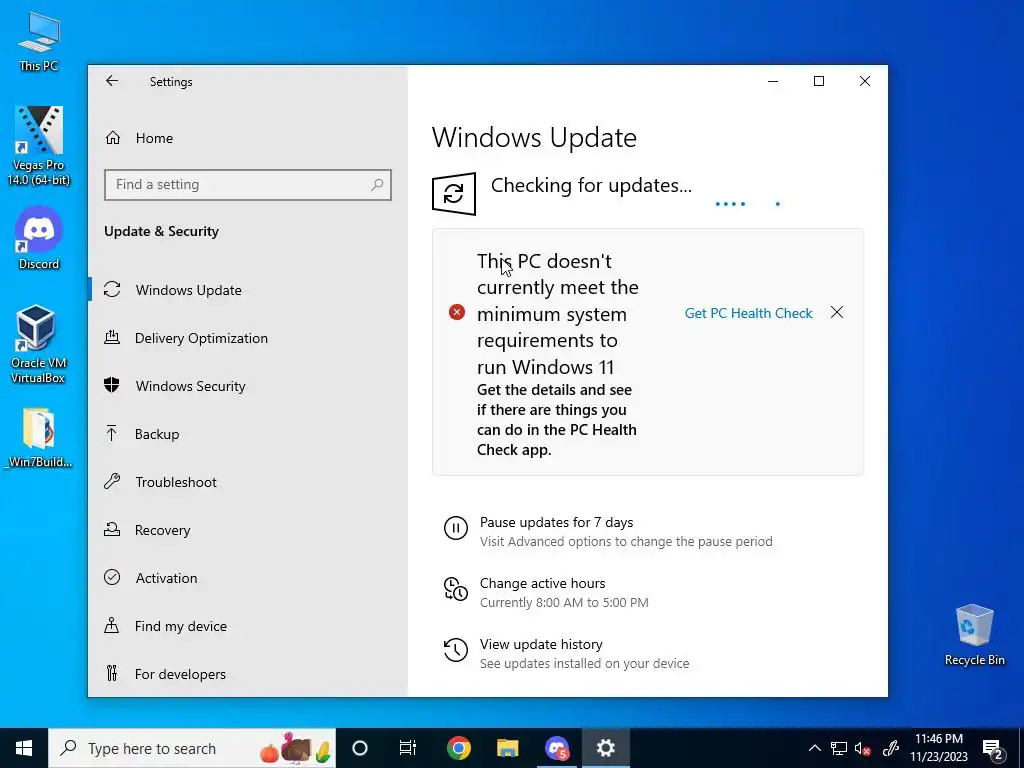
Task: Minimize the Settings window
Action: coord(773,81)
